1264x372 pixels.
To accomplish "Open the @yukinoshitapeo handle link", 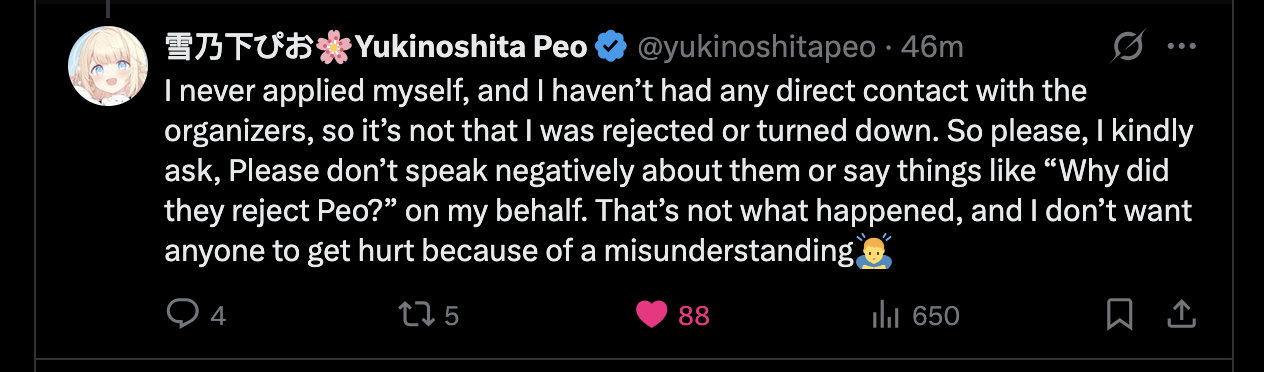I will [756, 46].
